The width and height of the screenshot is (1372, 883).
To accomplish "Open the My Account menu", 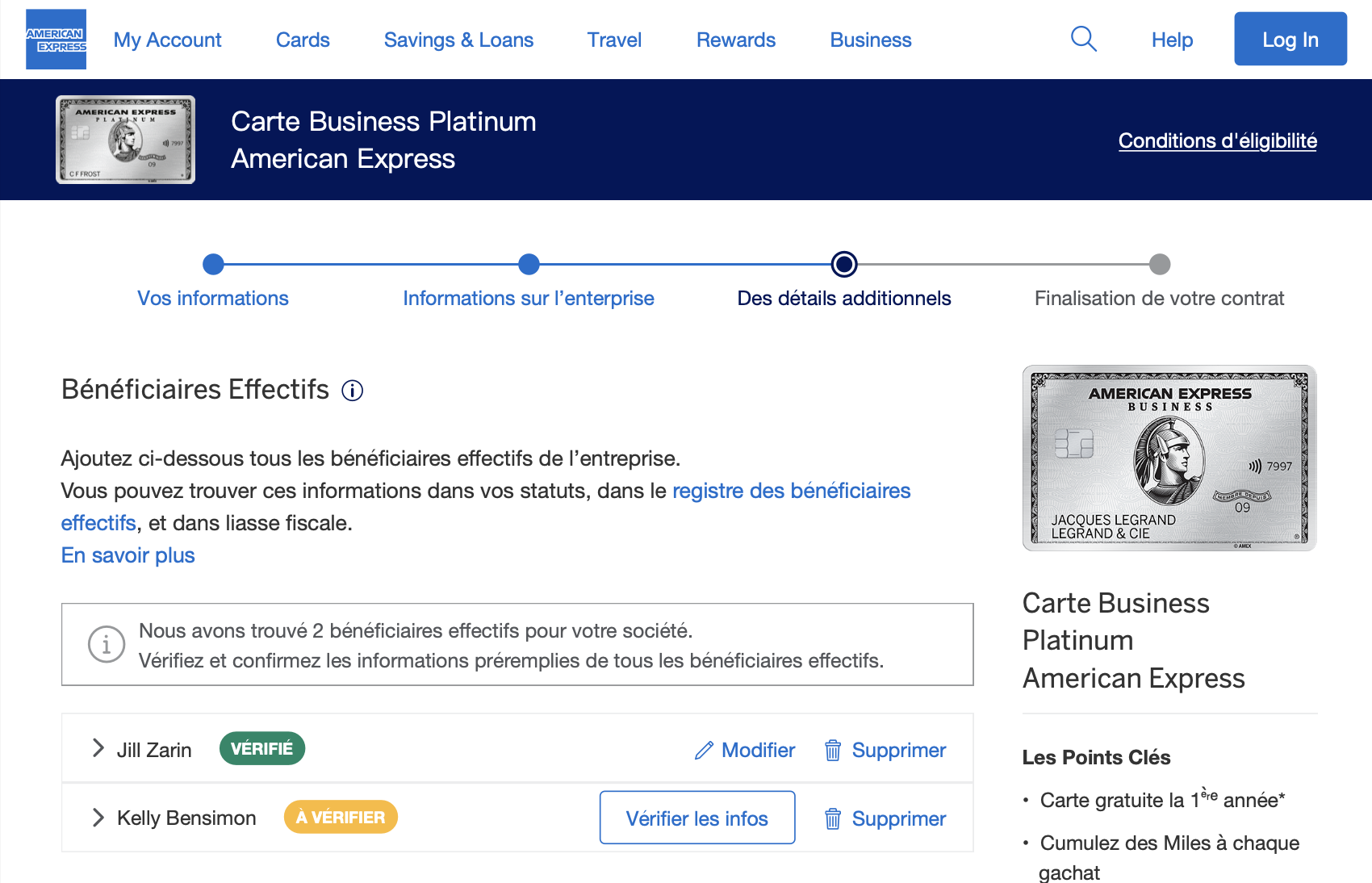I will [x=167, y=40].
